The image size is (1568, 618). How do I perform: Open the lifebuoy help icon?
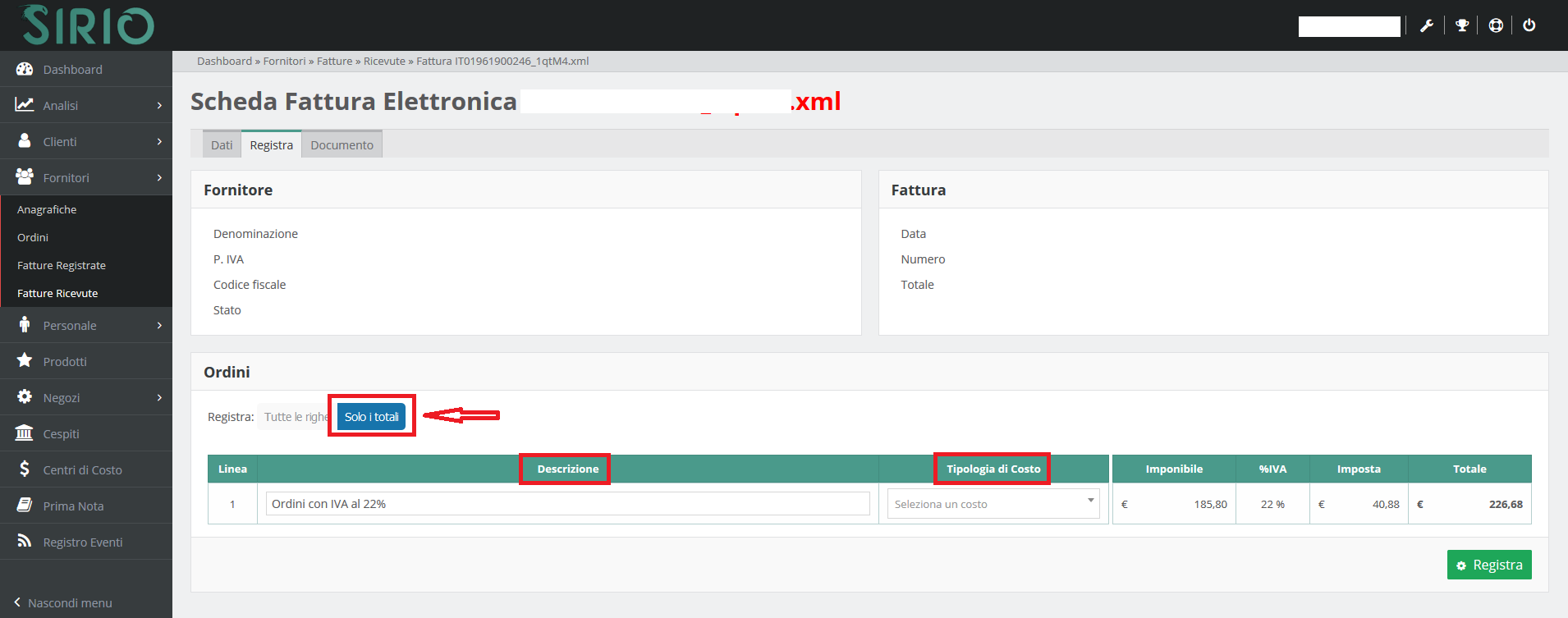click(1496, 25)
